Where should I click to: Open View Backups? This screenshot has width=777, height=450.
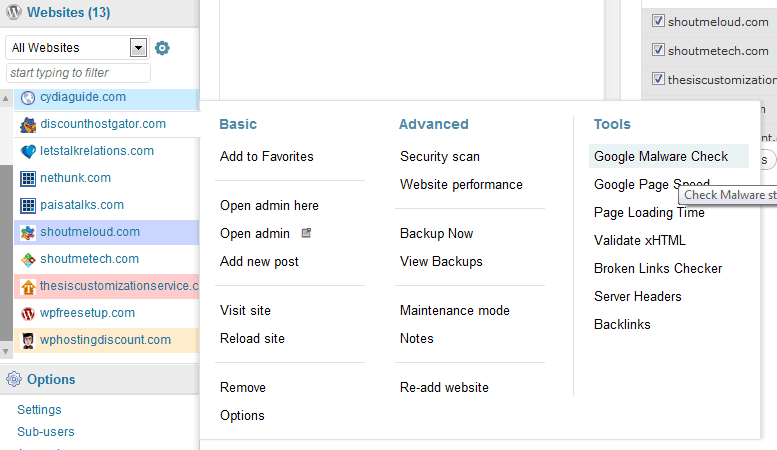(x=441, y=262)
